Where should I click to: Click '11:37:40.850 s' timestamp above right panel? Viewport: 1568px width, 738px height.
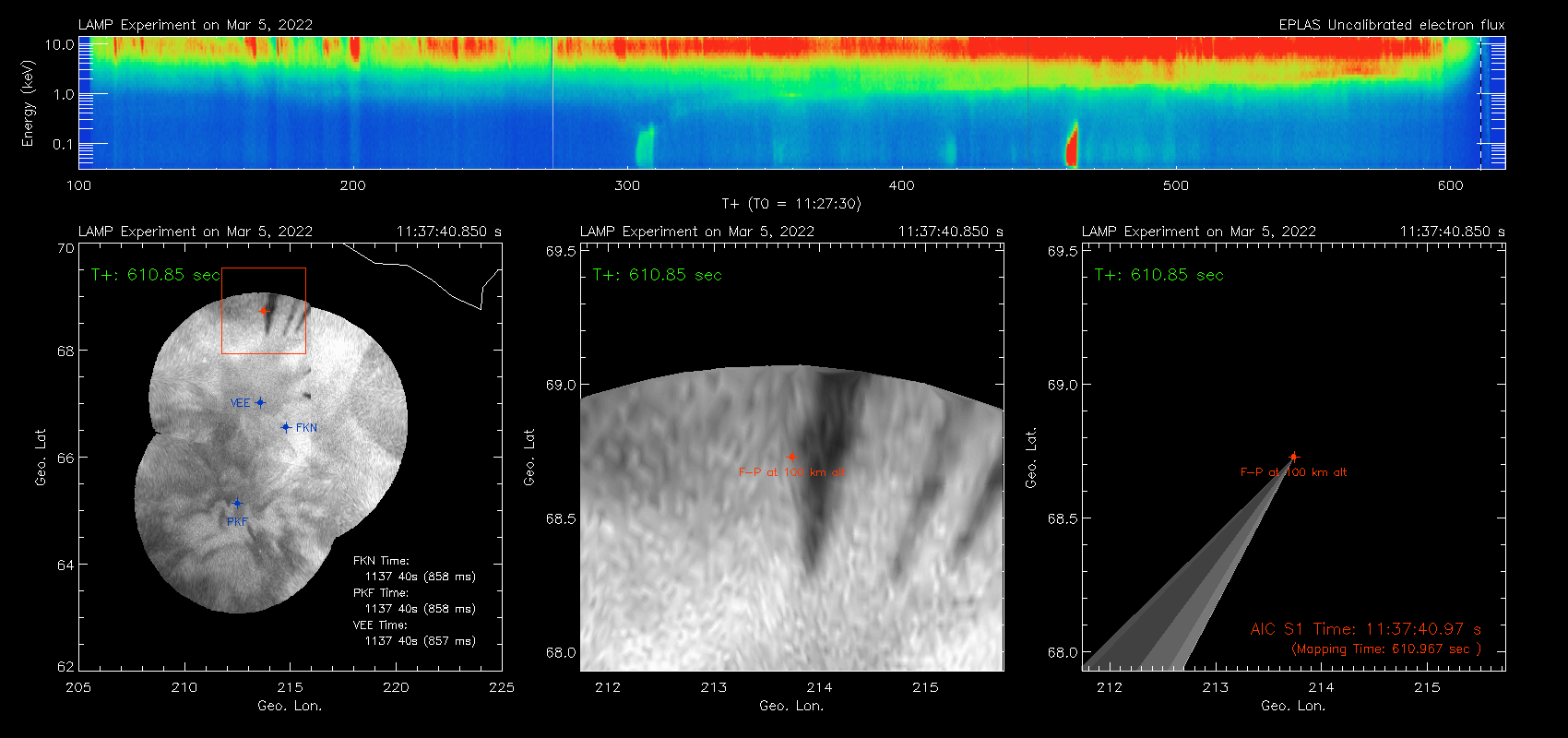tap(1453, 232)
